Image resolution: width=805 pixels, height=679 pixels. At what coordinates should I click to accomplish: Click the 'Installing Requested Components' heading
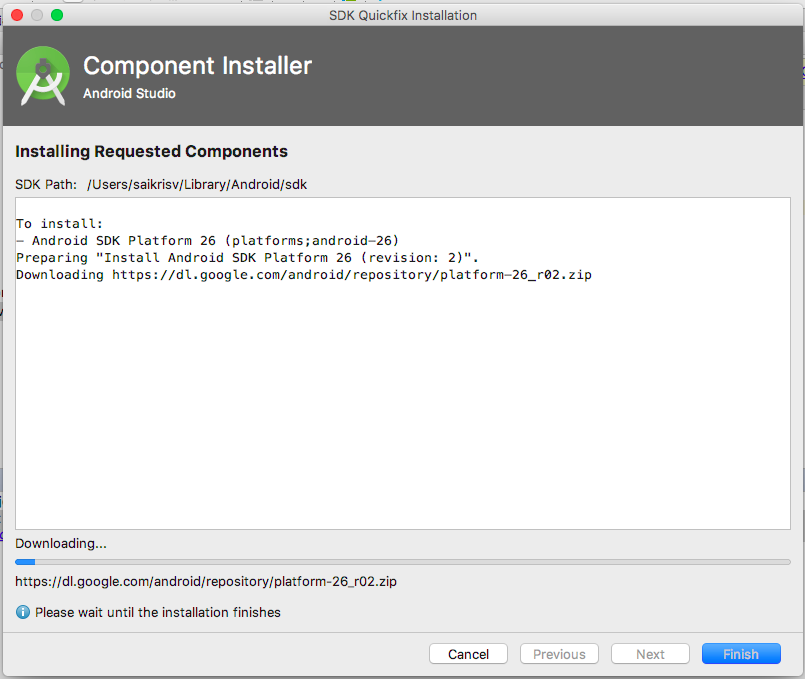(x=151, y=151)
